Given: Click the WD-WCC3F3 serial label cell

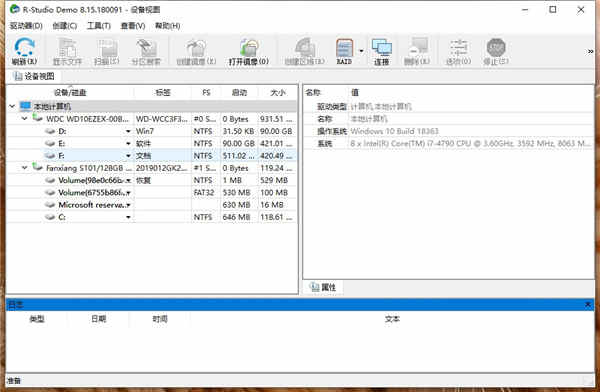Looking at the screenshot, I should tap(162, 119).
